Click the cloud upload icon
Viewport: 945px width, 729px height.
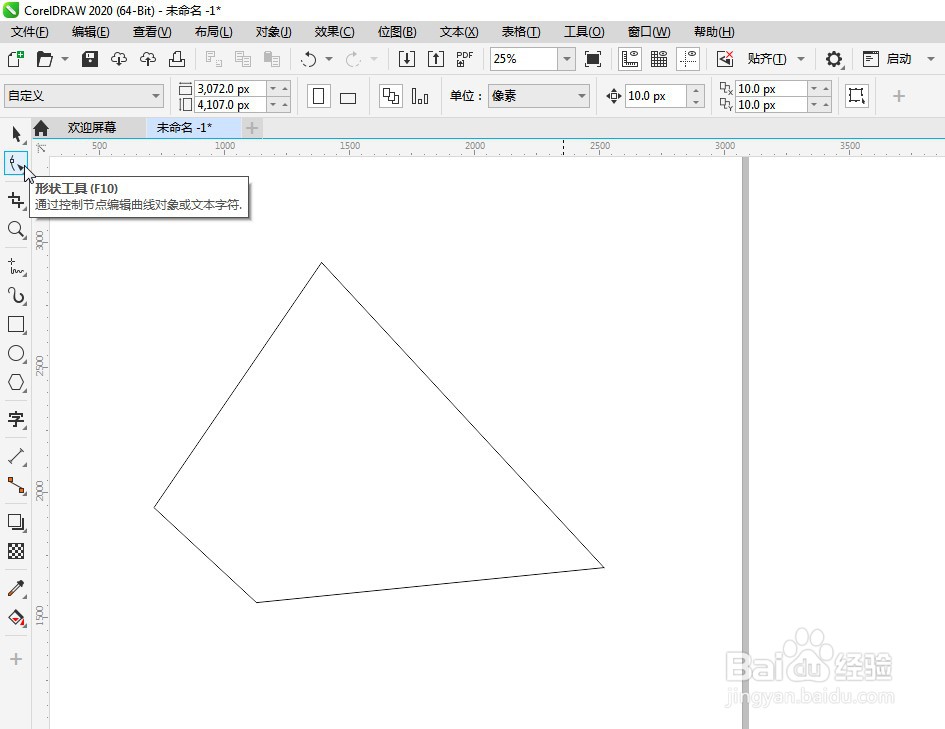(148, 58)
